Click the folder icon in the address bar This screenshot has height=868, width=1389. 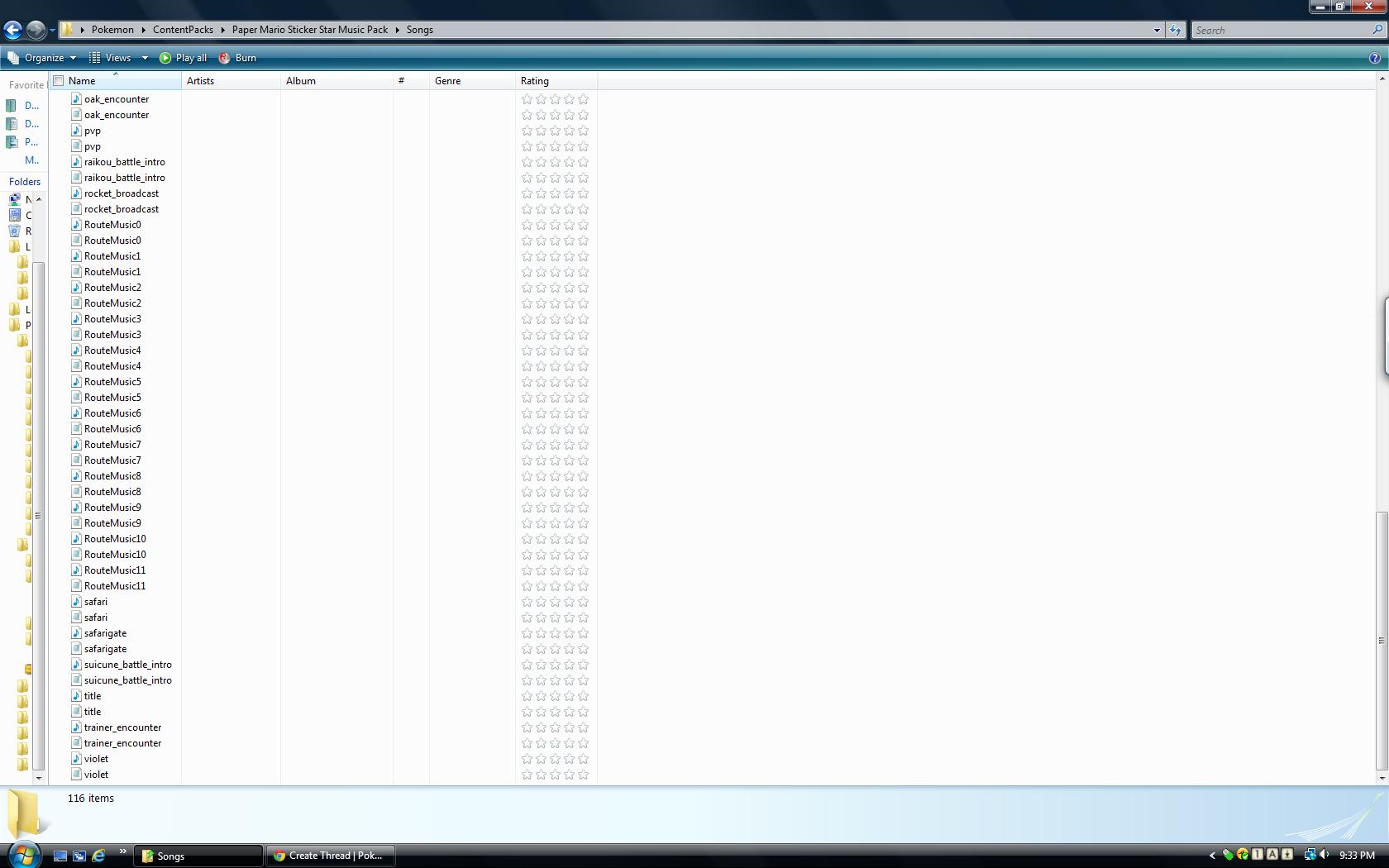(x=68, y=30)
